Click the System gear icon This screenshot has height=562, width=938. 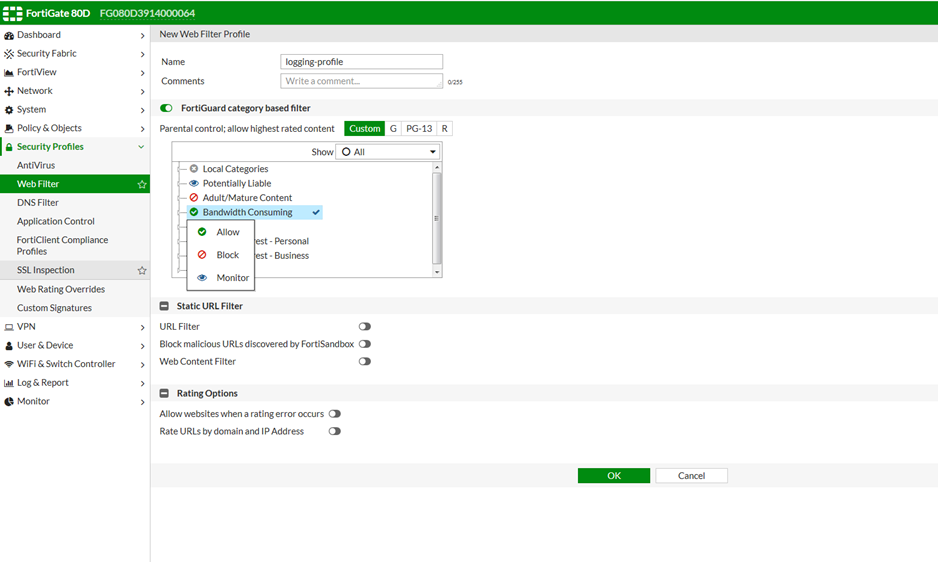[9, 110]
